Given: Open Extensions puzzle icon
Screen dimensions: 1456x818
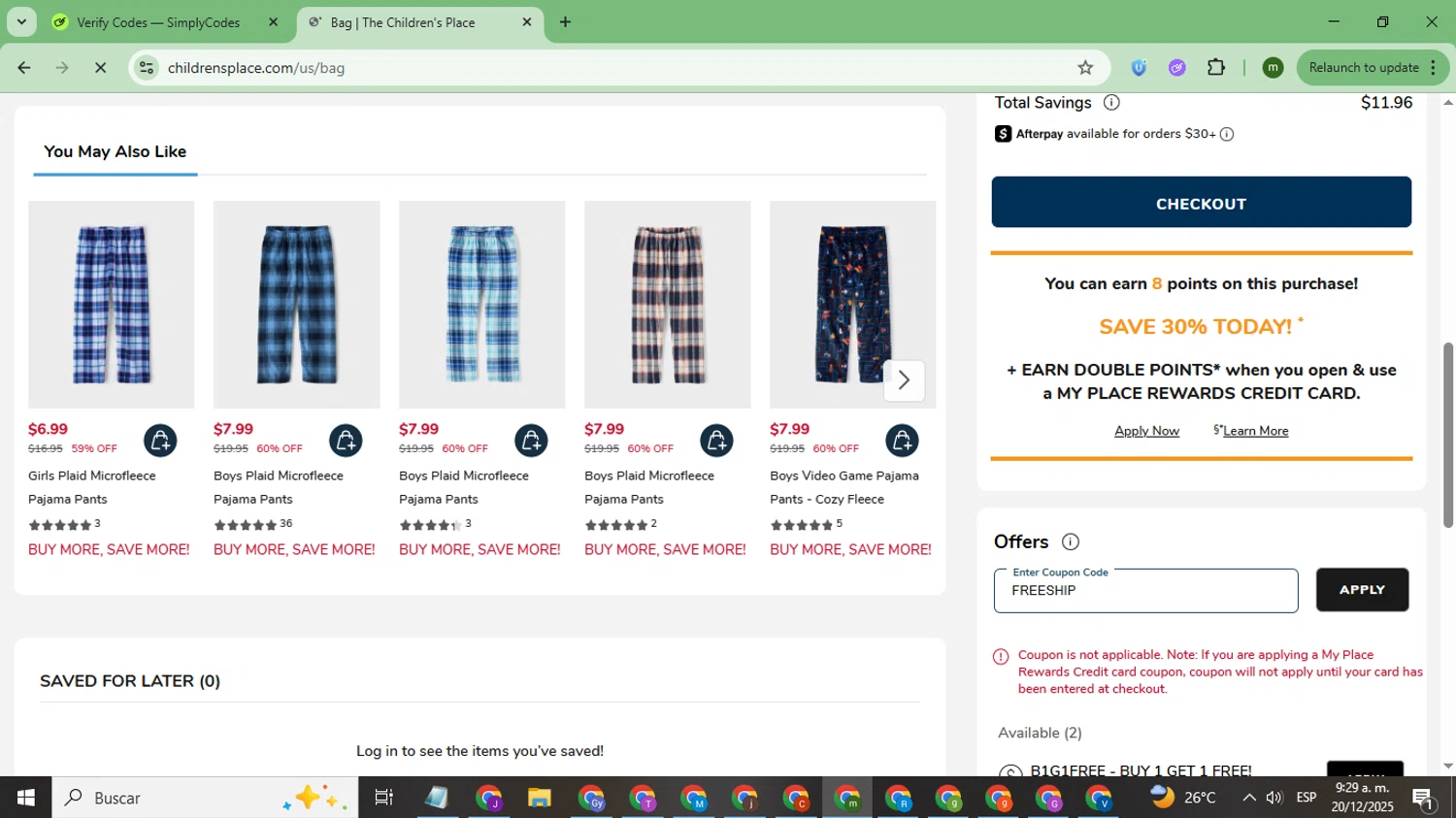Looking at the screenshot, I should 1216,68.
